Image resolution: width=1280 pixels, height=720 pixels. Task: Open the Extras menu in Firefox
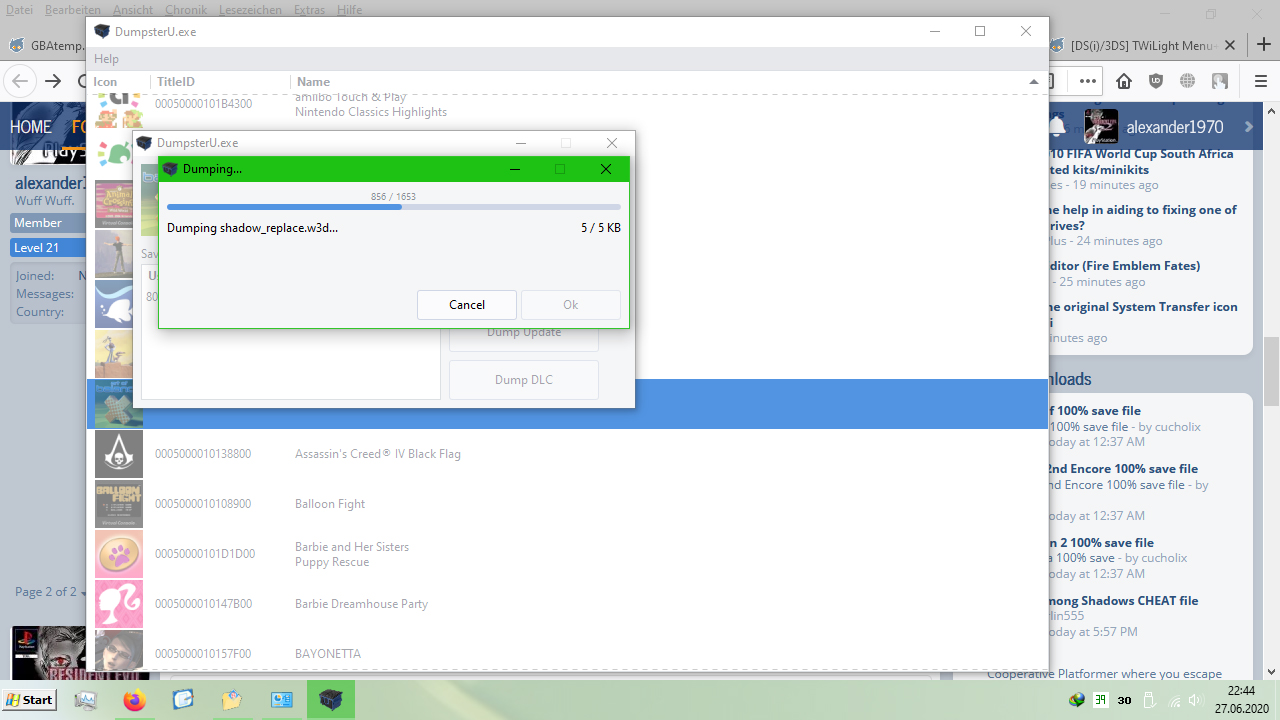coord(310,9)
